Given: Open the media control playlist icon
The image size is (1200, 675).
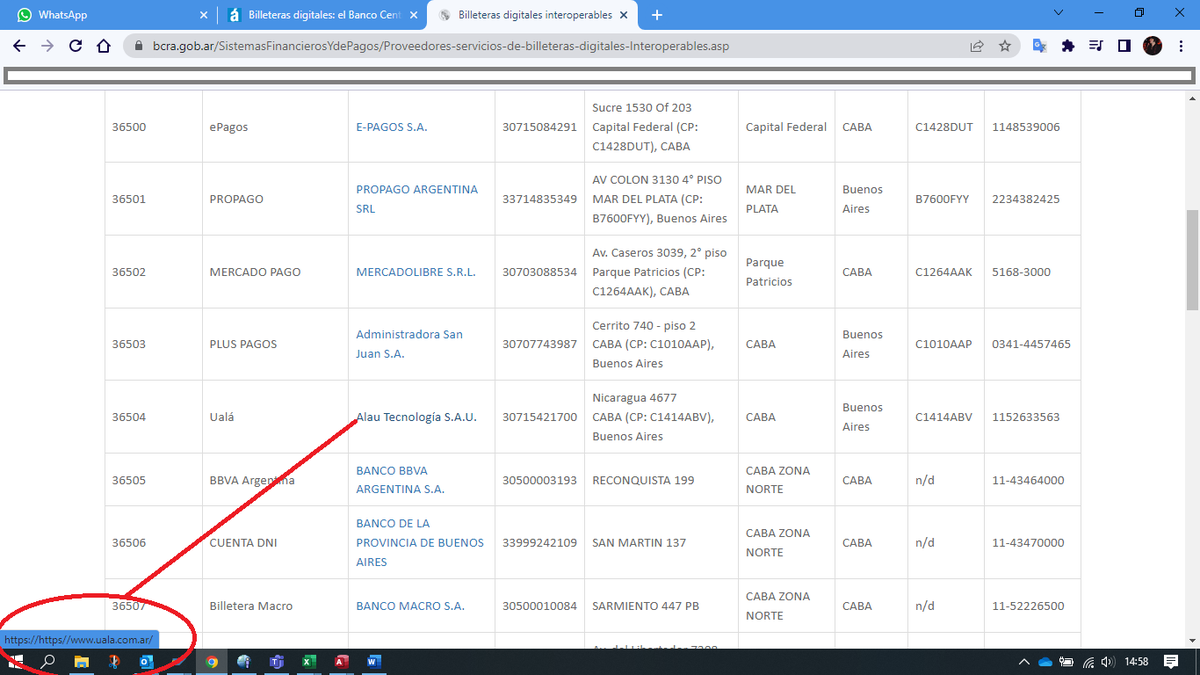Looking at the screenshot, I should pos(1096,46).
